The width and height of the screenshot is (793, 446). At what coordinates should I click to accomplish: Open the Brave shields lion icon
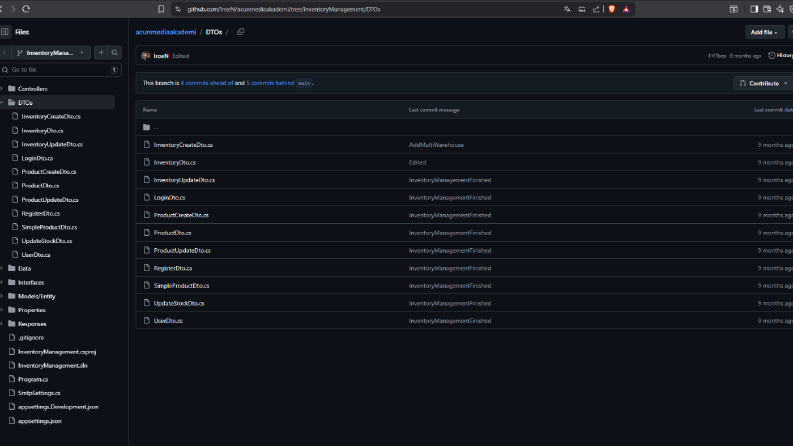pos(611,9)
